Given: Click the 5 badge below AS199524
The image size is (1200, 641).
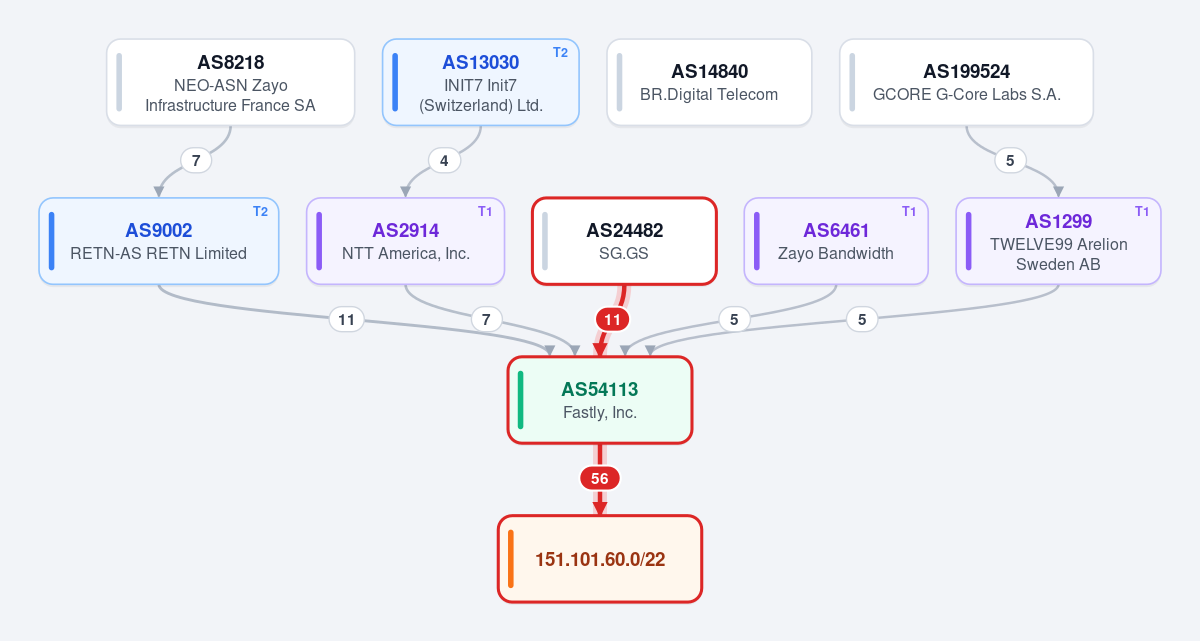Looking at the screenshot, I should point(1010,160).
